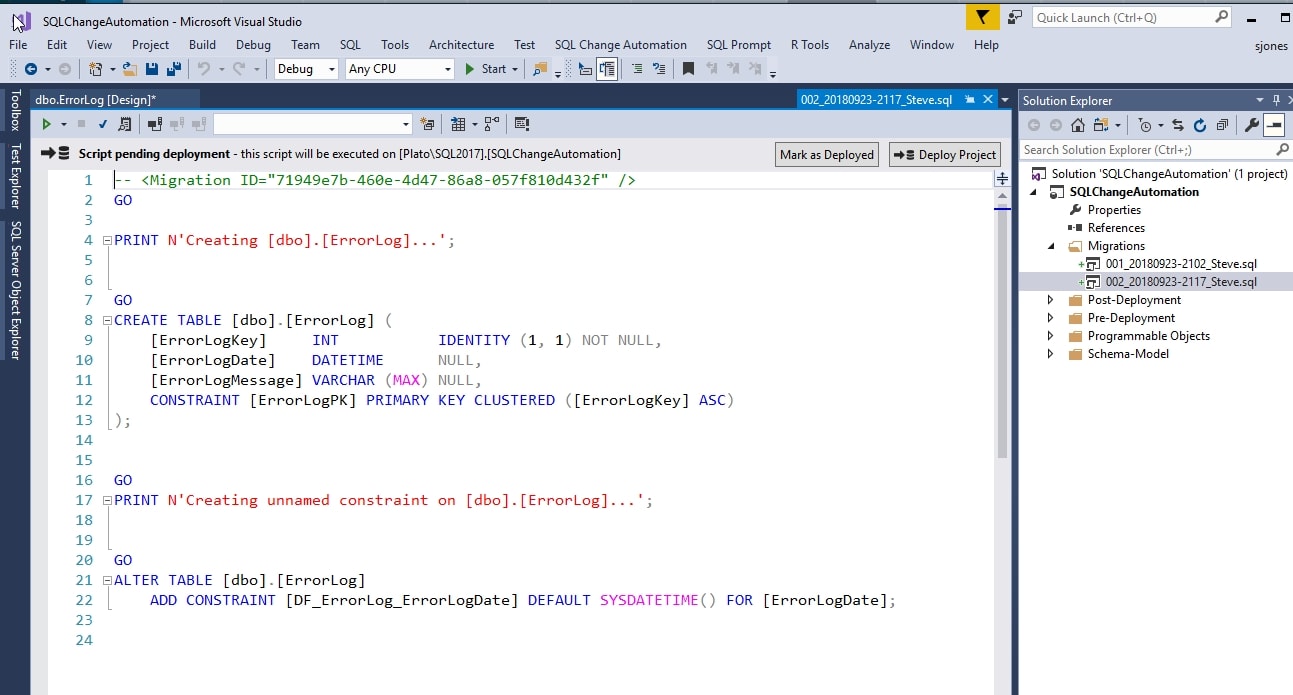Open the Debug configuration dropdown
The image size is (1293, 695).
pos(307,69)
